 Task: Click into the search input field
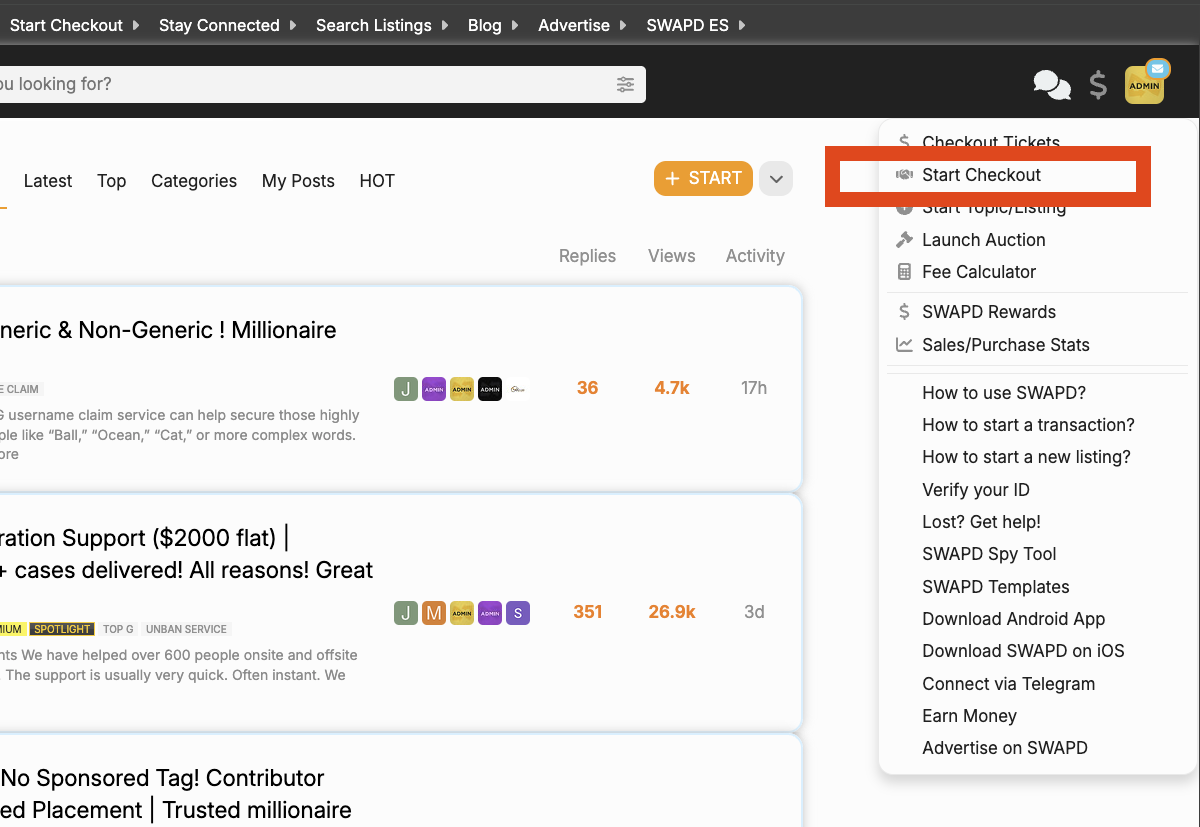(300, 84)
